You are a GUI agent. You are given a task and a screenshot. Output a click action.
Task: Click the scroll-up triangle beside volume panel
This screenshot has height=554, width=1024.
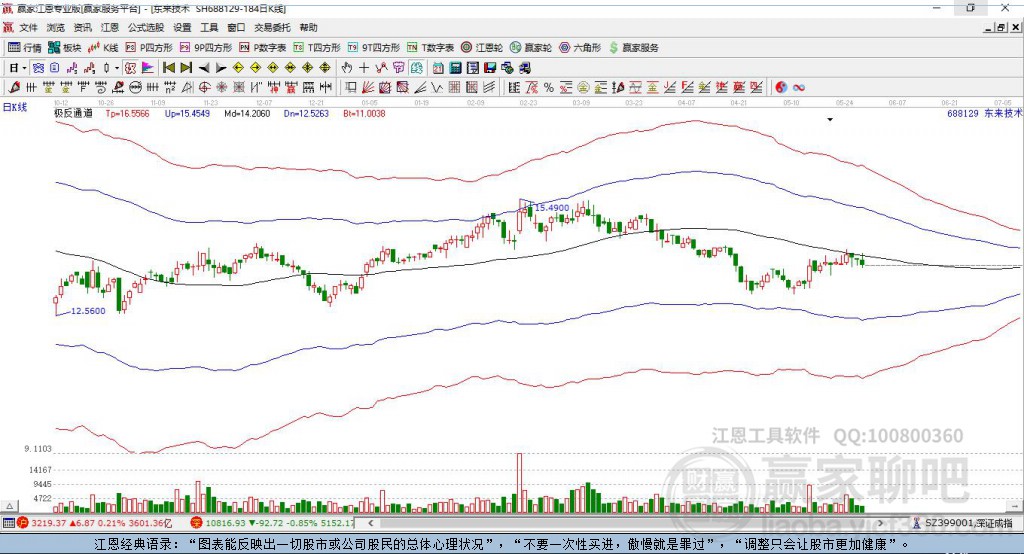tap(10, 506)
